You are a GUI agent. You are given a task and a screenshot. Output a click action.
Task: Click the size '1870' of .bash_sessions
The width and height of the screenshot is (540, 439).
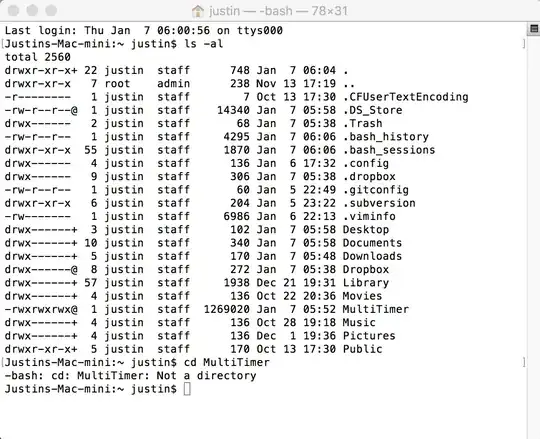click(x=237, y=150)
